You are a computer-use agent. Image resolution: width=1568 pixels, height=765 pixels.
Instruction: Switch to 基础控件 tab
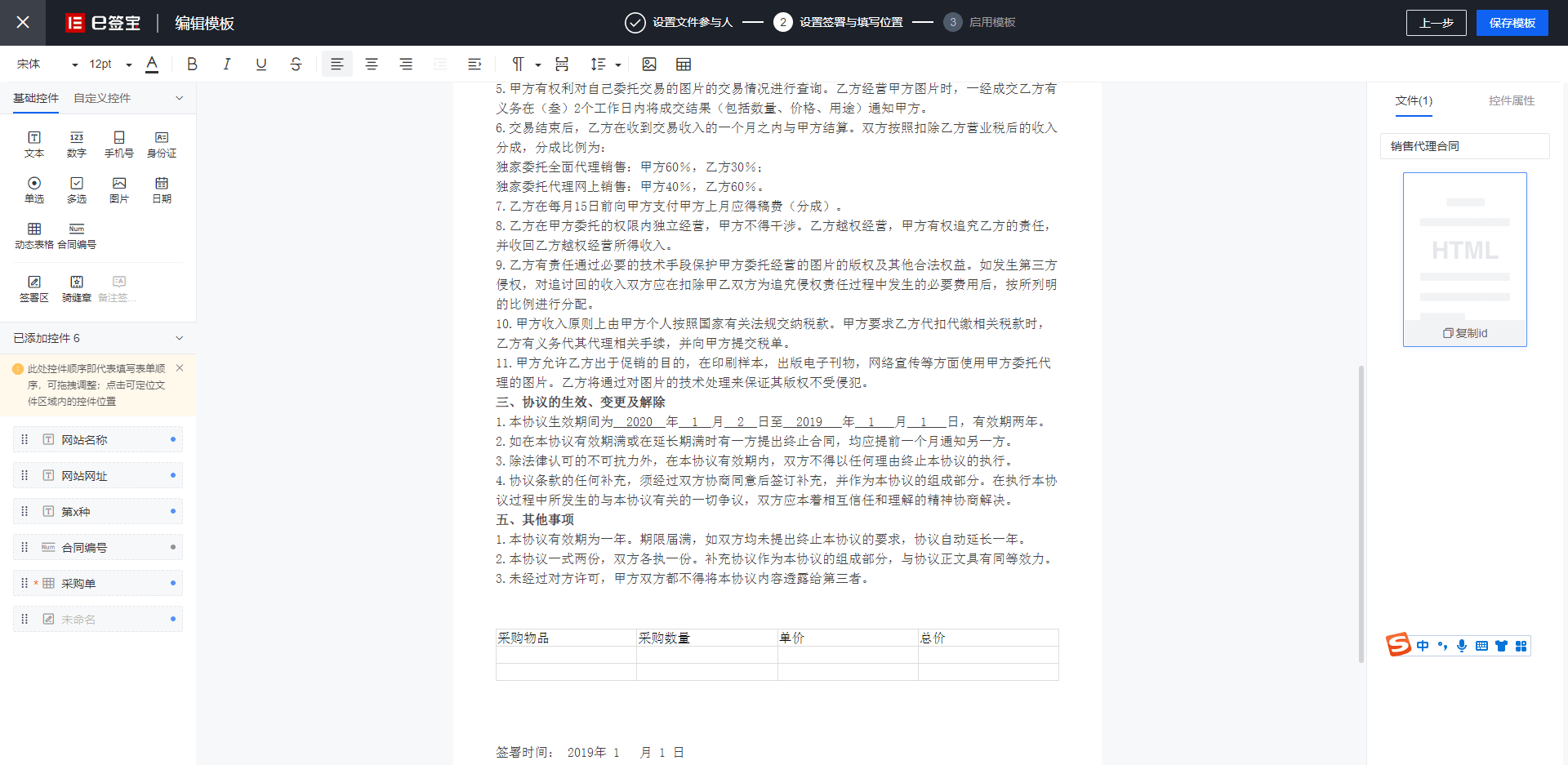36,98
